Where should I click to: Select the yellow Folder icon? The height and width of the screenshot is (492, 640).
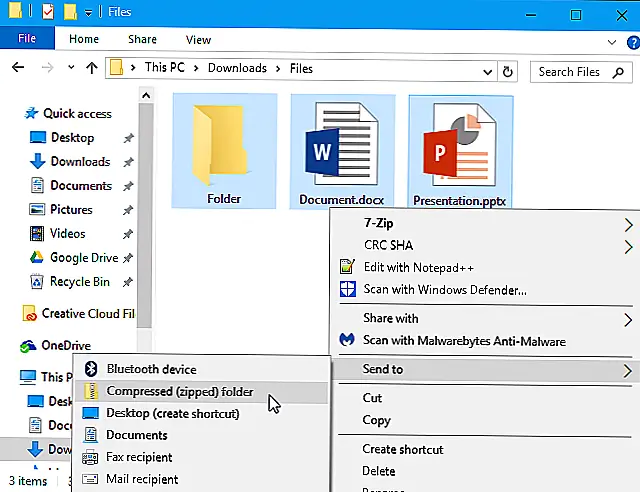point(224,150)
